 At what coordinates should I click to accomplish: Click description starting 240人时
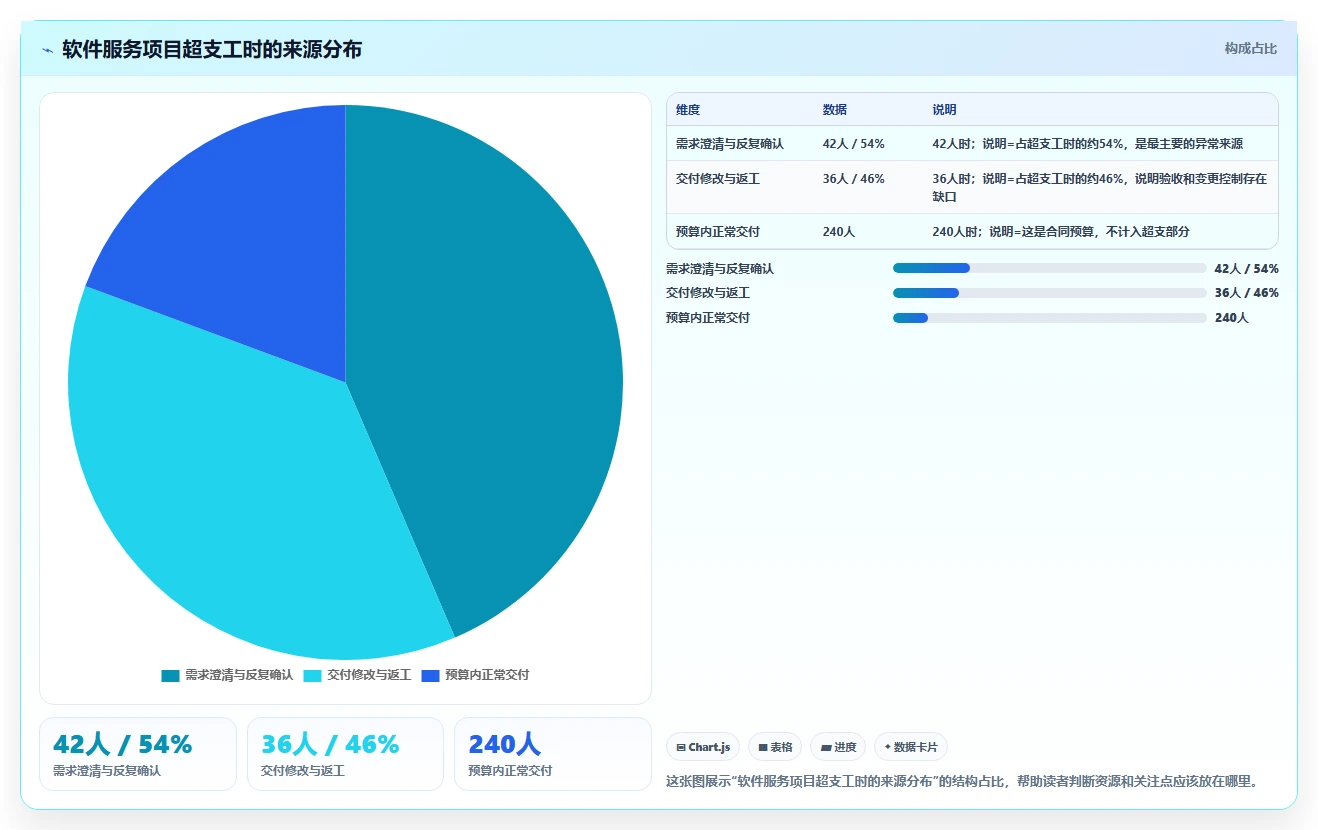point(1062,232)
